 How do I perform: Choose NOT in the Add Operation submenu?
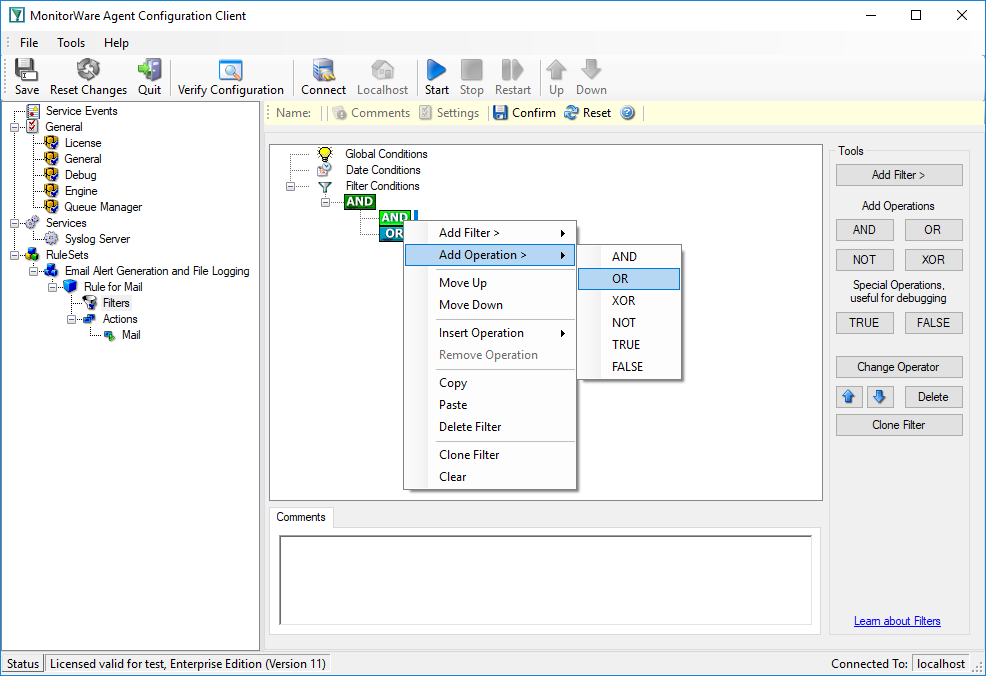(x=629, y=323)
